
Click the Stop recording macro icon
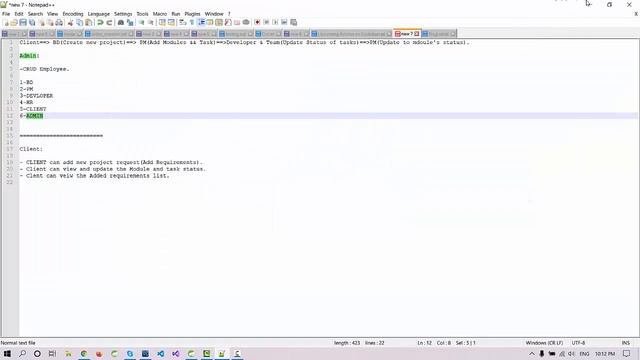[266, 22]
